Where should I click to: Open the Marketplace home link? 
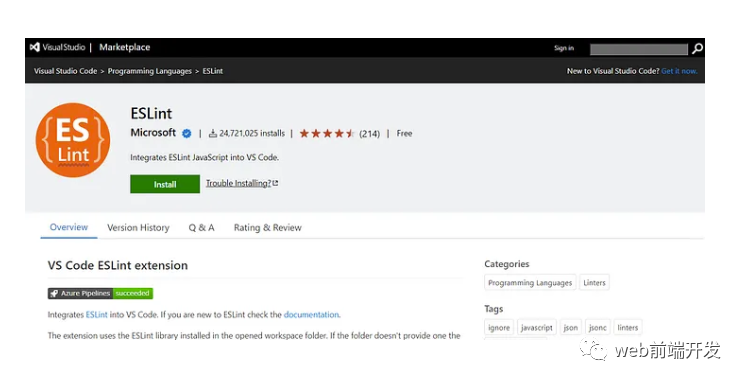click(124, 47)
